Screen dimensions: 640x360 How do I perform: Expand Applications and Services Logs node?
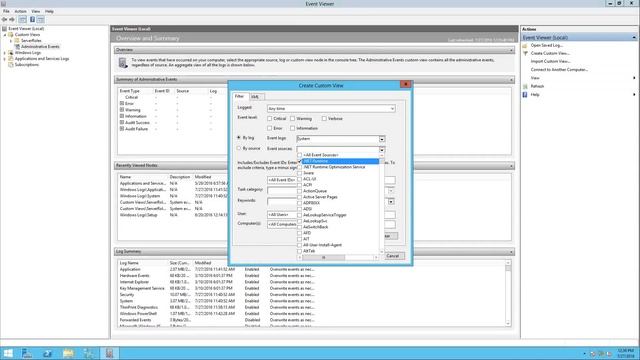(x=5, y=59)
